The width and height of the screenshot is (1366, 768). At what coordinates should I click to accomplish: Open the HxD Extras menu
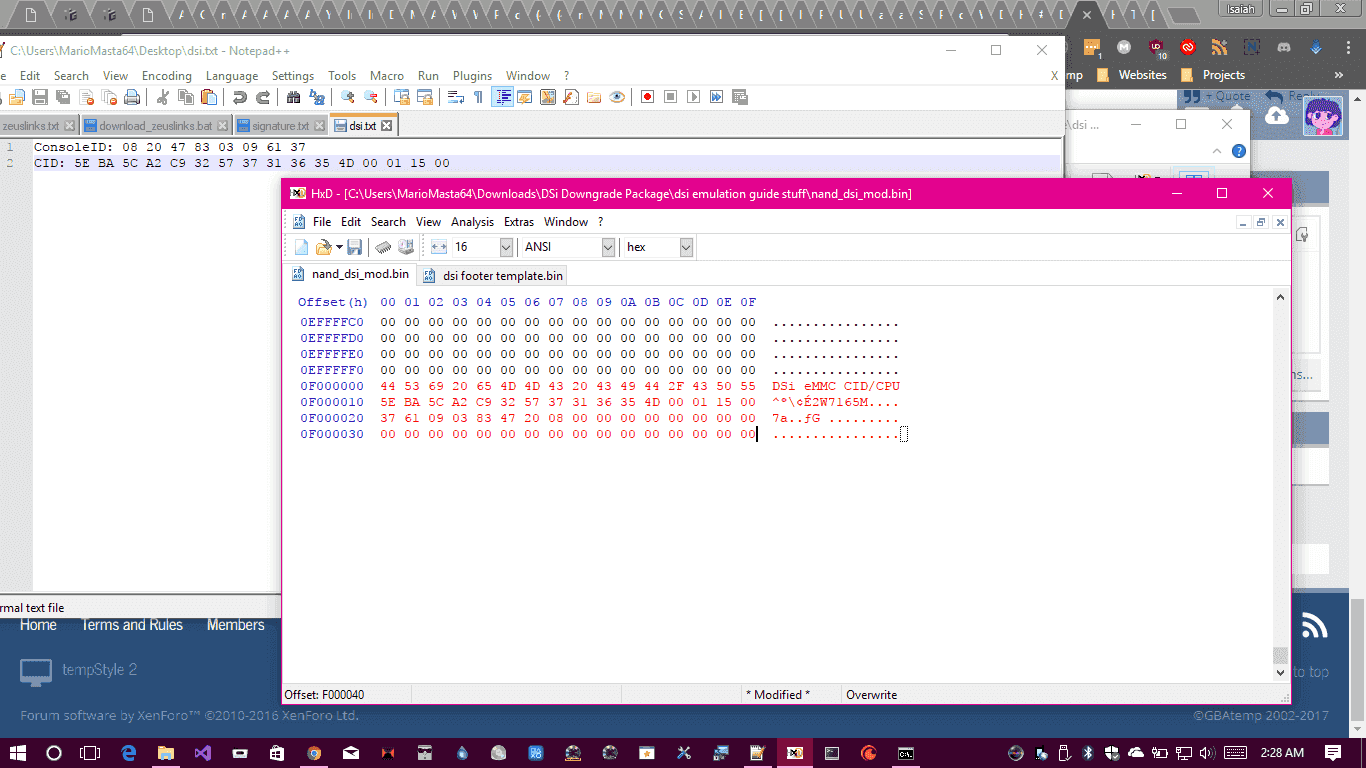click(519, 222)
